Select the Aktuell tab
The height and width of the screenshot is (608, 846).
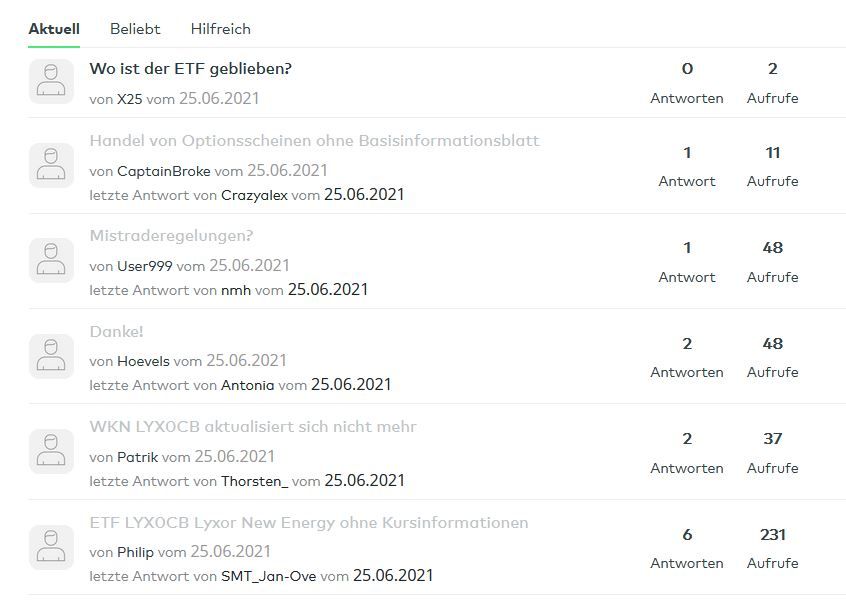(54, 29)
